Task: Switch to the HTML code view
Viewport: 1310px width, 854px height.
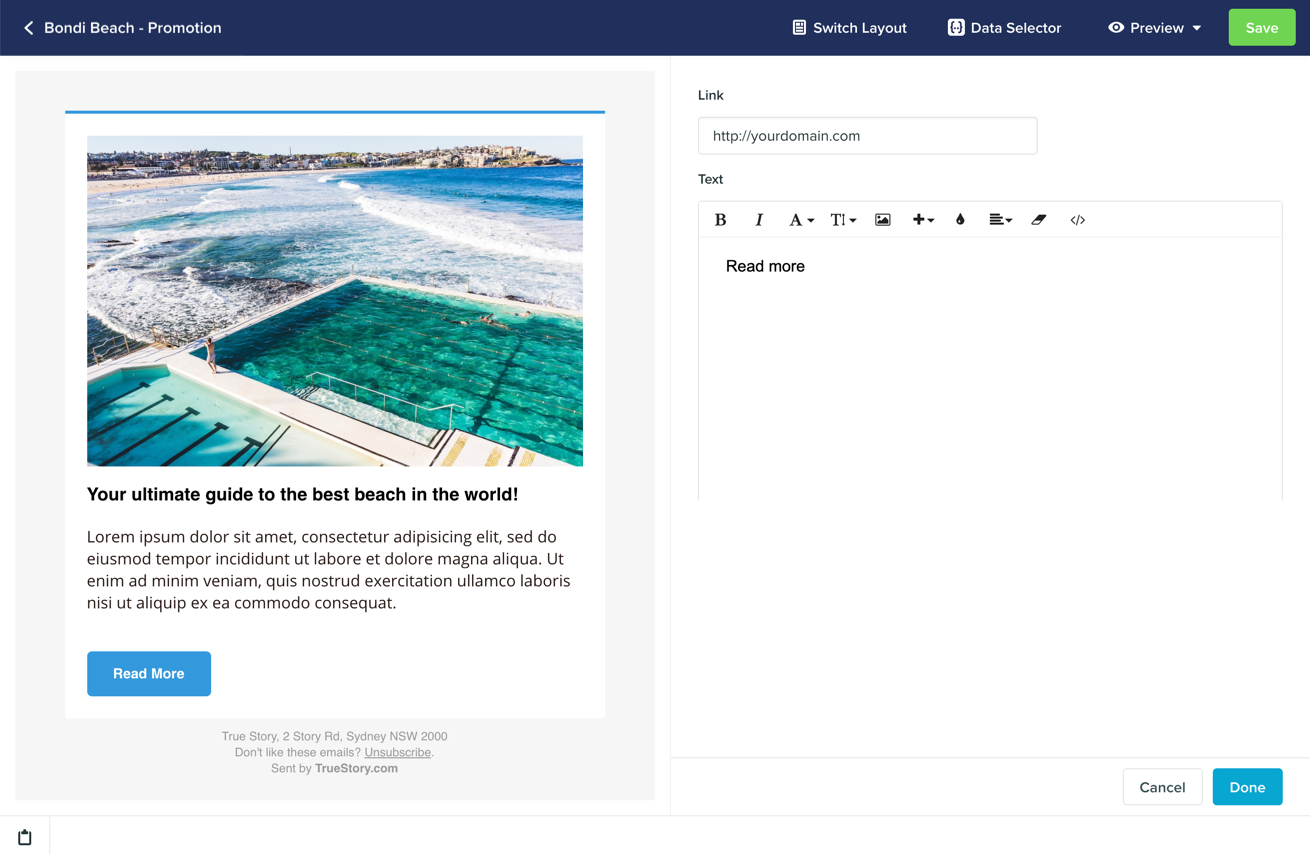Action: click(1077, 220)
